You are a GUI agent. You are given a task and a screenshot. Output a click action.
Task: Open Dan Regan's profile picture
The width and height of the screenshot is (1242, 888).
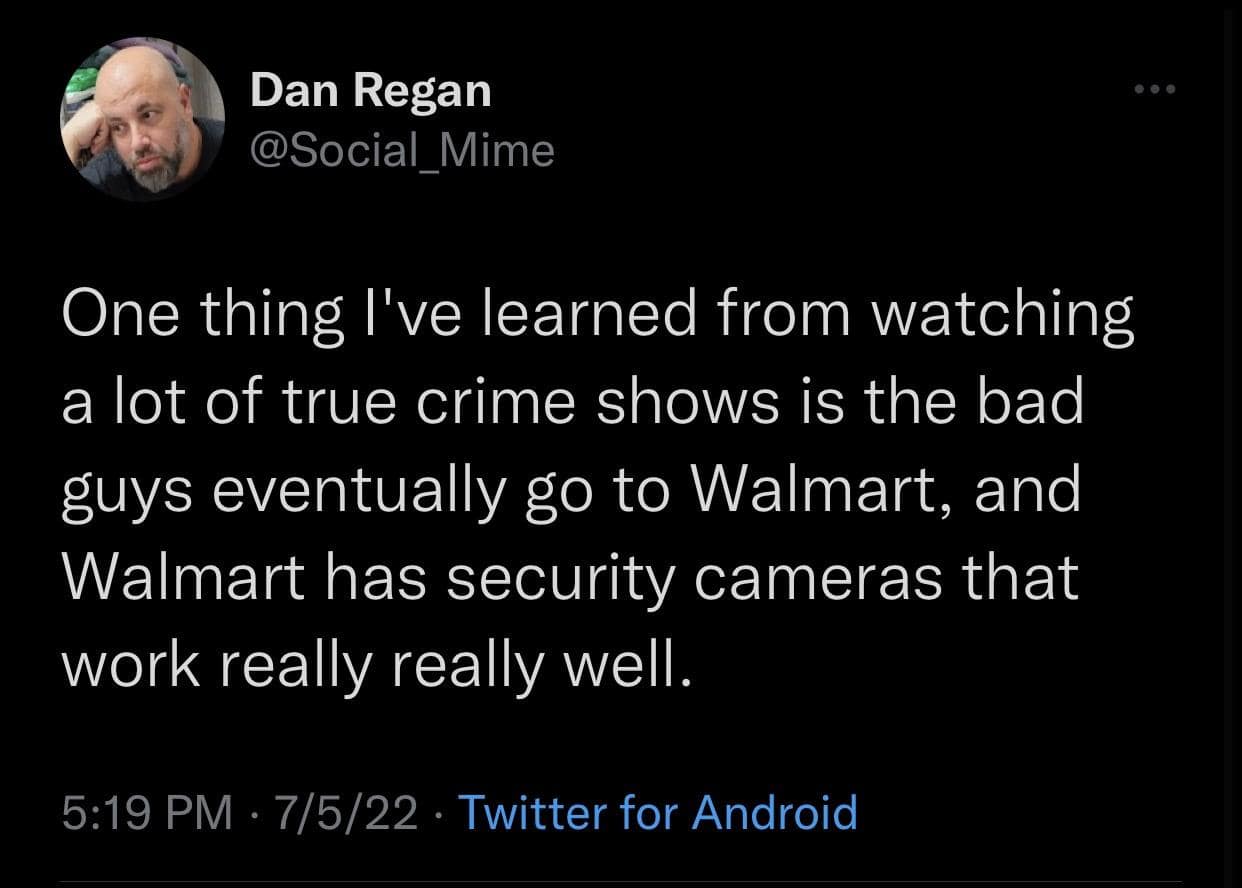pos(143,118)
